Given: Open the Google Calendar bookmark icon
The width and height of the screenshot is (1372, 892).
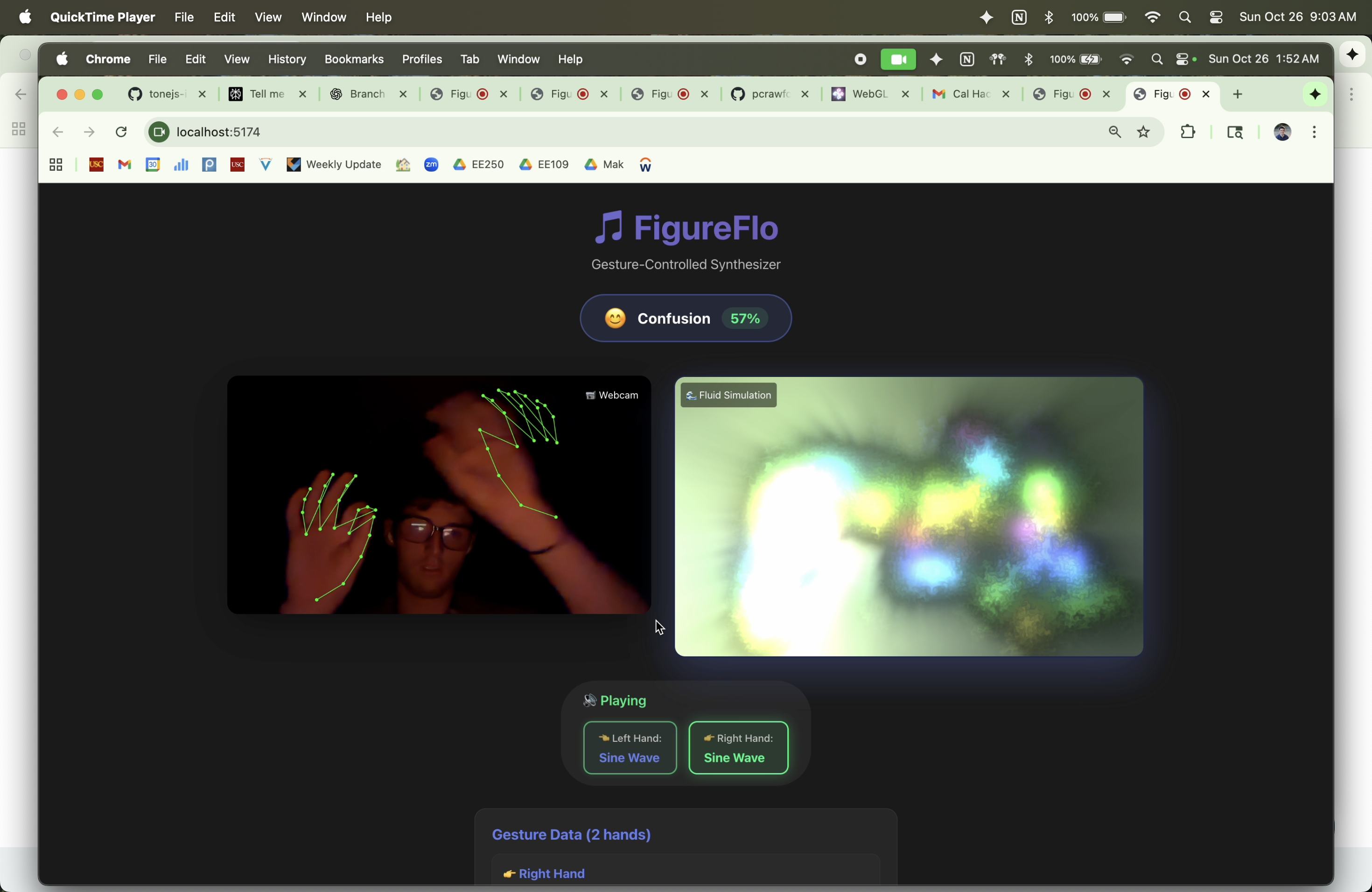Looking at the screenshot, I should tap(153, 165).
